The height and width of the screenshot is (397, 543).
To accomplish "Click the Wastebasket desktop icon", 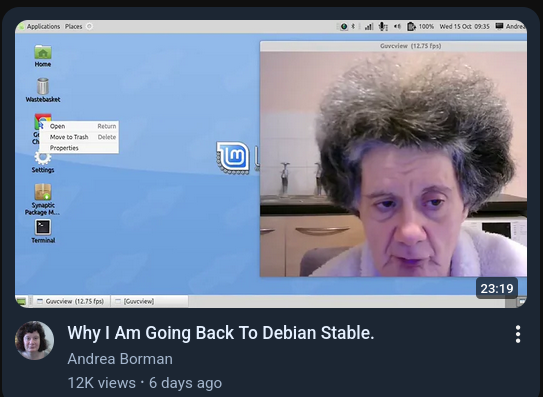I will coord(43,90).
